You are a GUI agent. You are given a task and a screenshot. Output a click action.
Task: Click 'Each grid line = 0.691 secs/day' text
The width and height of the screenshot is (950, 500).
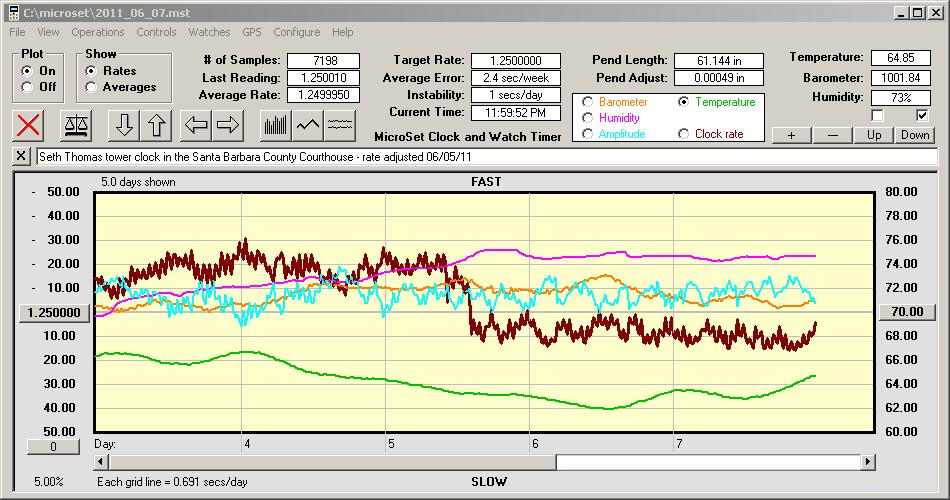172,482
